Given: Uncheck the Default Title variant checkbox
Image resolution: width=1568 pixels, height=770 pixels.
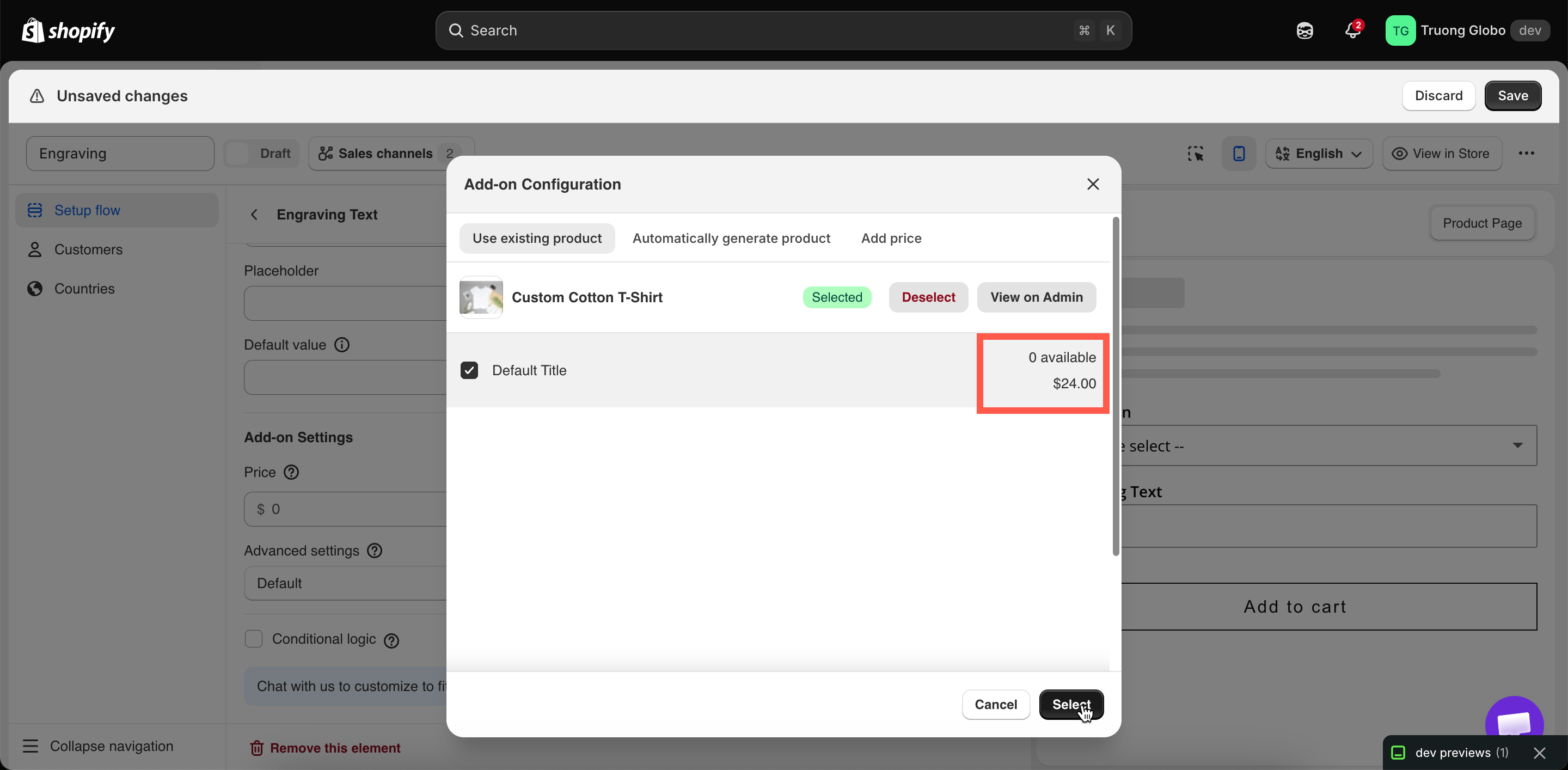Looking at the screenshot, I should pos(469,370).
